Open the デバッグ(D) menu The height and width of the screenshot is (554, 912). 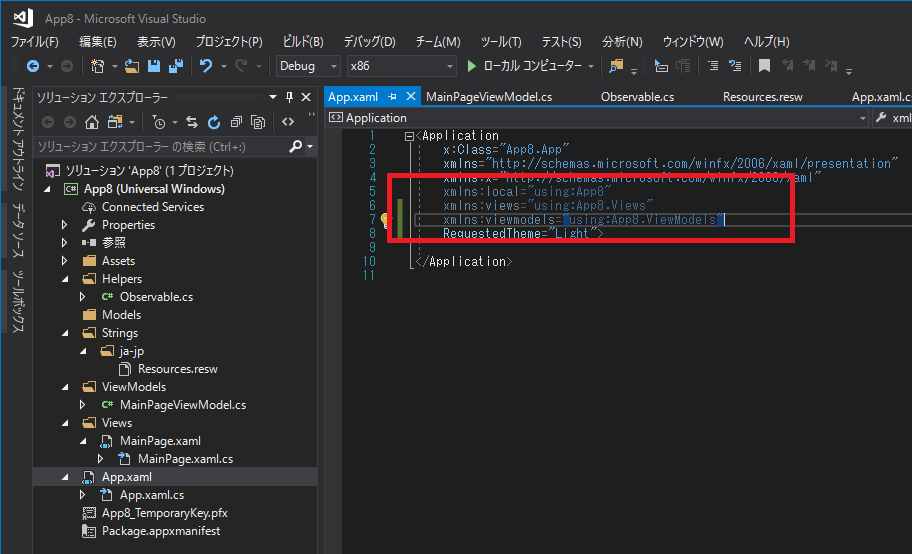pyautogui.click(x=369, y=42)
